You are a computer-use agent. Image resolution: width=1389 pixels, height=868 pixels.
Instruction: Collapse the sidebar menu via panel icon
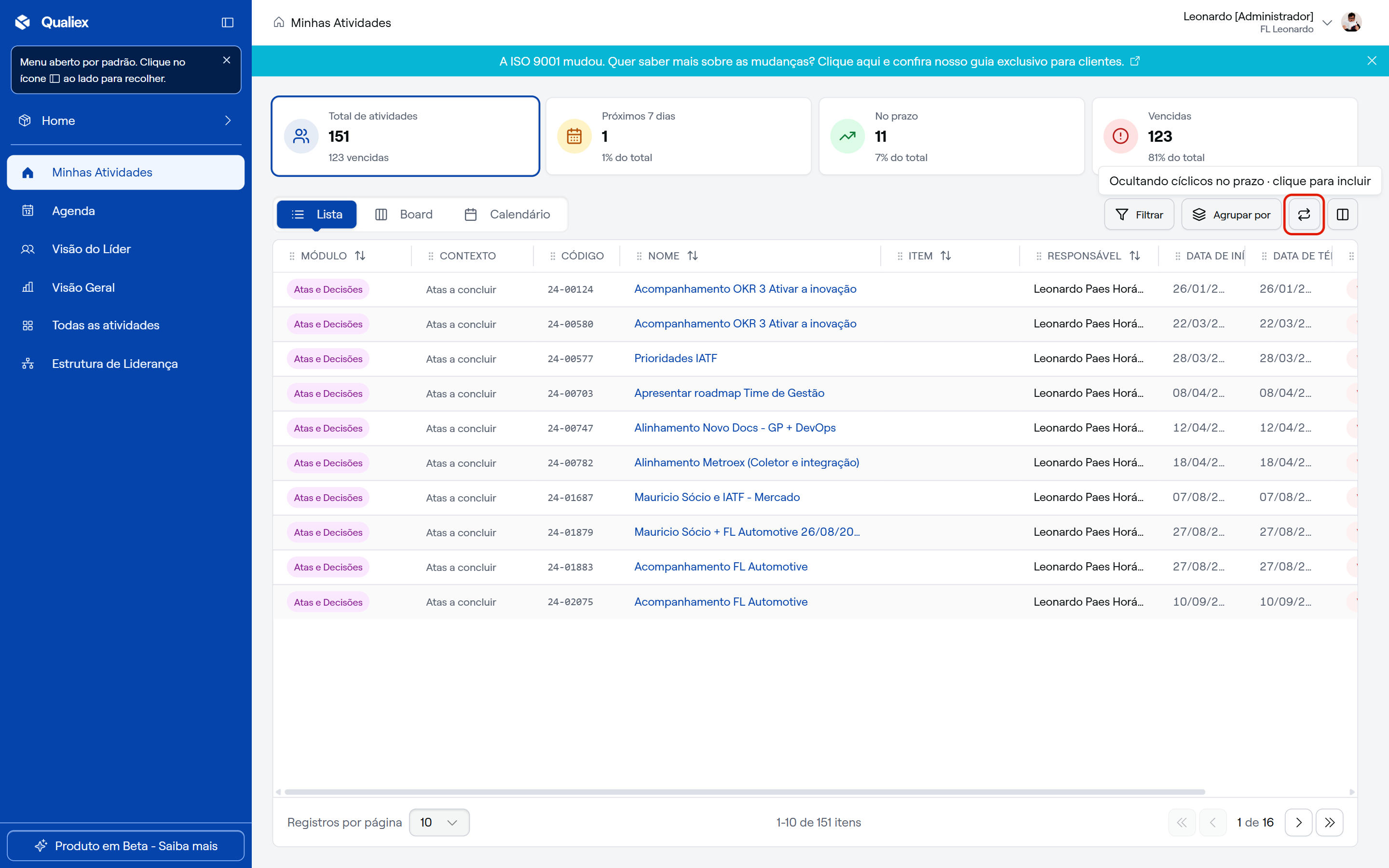pos(227,22)
